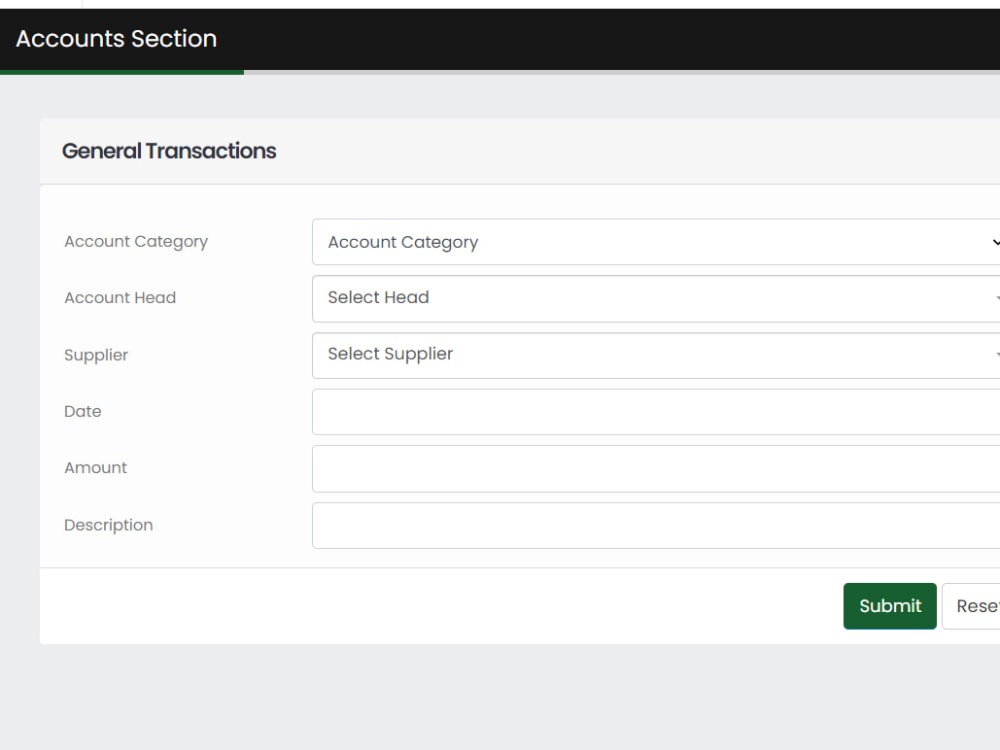This screenshot has width=1000, height=750.
Task: Click the Supplier field label
Action: (x=96, y=355)
